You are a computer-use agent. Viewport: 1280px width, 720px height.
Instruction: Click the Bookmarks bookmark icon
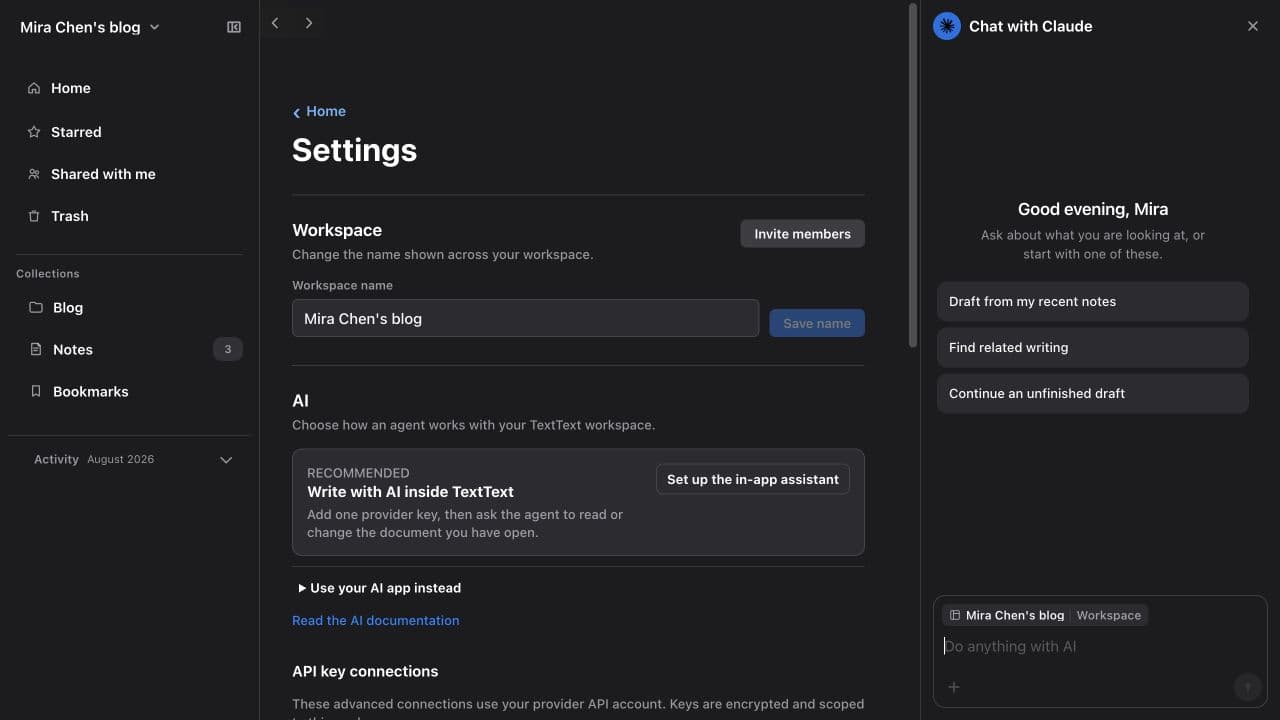(36, 392)
